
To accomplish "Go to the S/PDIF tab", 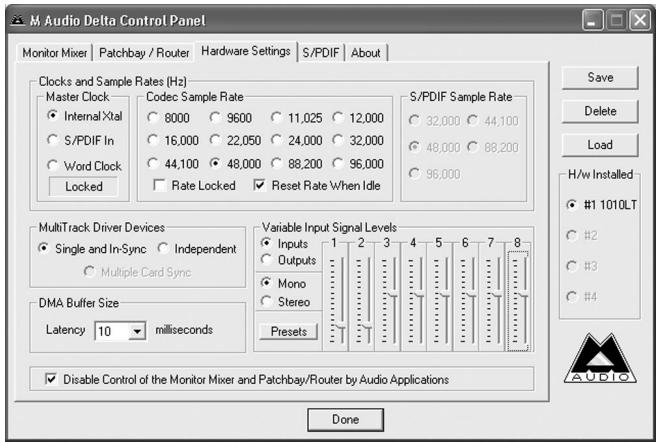I will tap(321, 53).
